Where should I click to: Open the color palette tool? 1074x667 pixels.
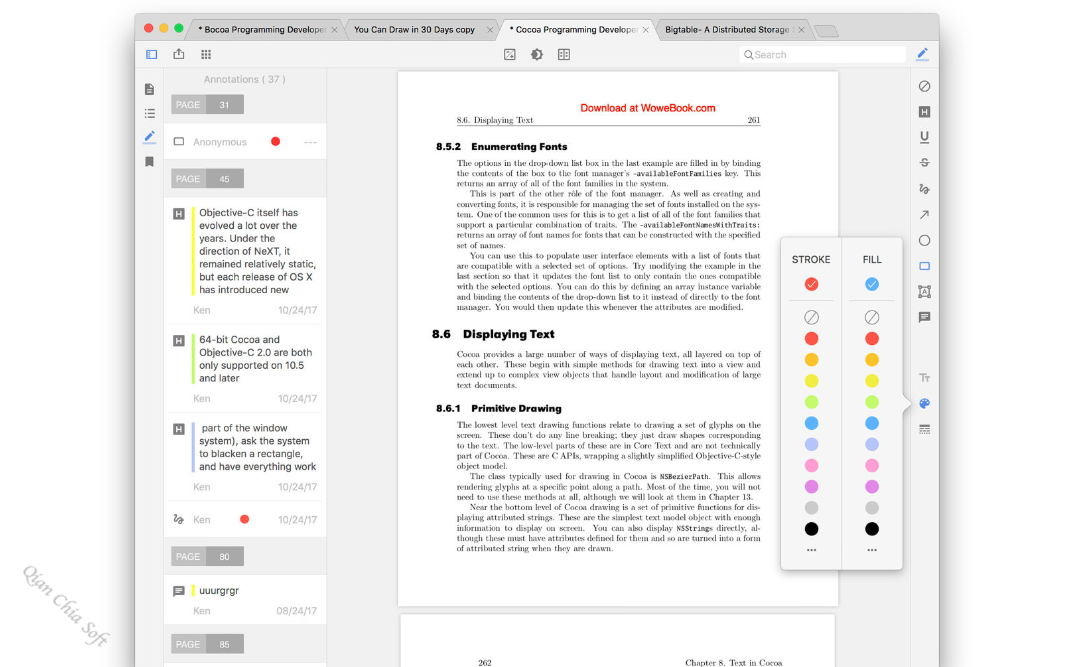(924, 403)
